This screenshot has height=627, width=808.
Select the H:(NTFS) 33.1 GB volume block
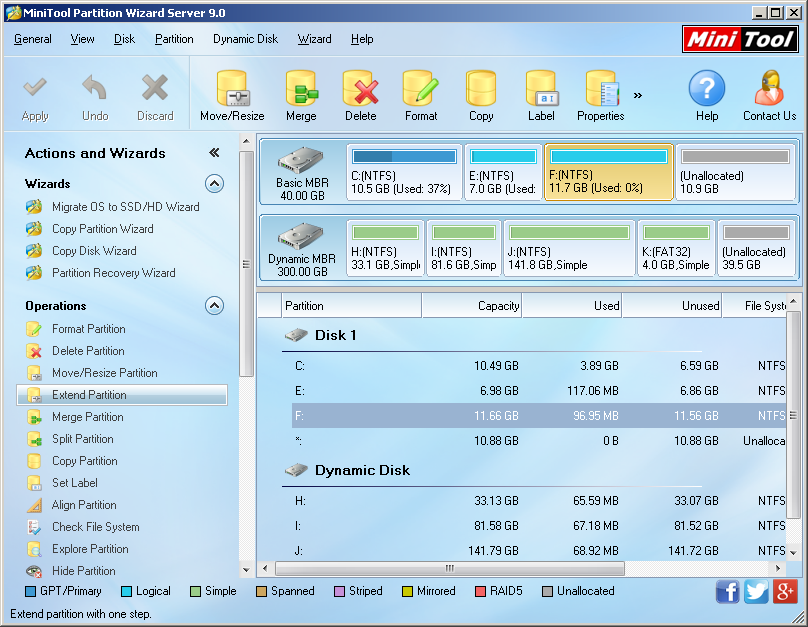click(385, 248)
